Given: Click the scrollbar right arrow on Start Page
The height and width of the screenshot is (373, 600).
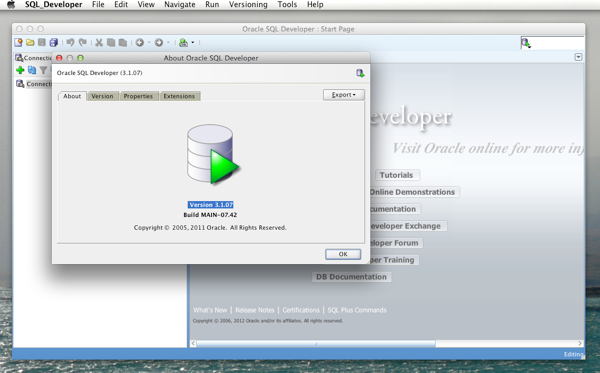Looking at the screenshot, I should [580, 344].
